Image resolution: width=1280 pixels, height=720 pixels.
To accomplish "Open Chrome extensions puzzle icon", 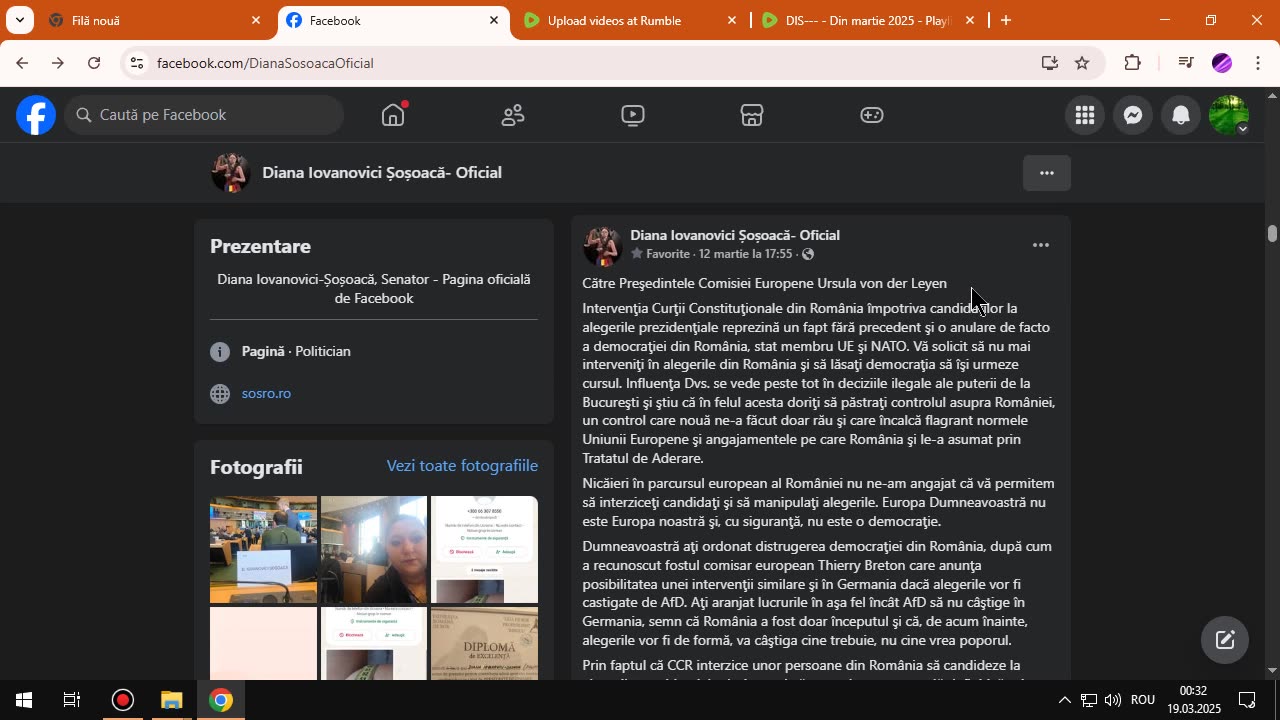I will pos(1132,63).
